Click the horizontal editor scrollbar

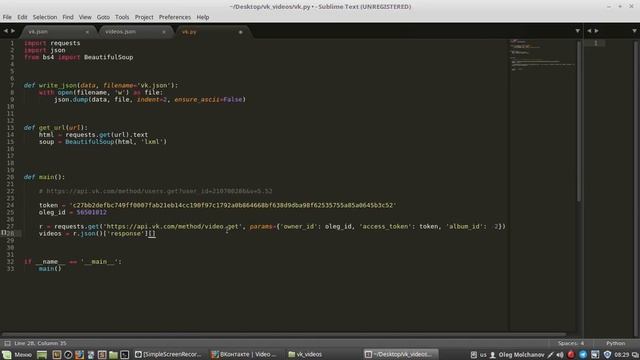[284, 334]
